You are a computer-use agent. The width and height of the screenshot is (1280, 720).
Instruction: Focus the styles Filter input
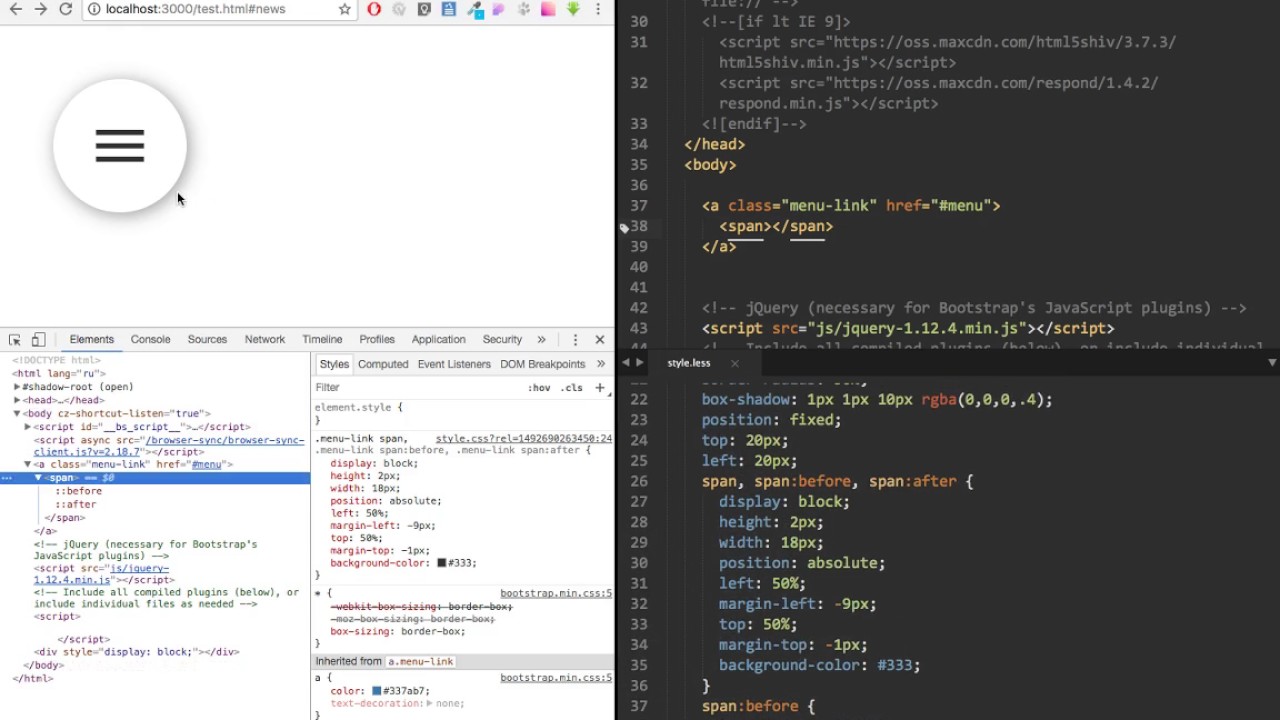click(415, 387)
